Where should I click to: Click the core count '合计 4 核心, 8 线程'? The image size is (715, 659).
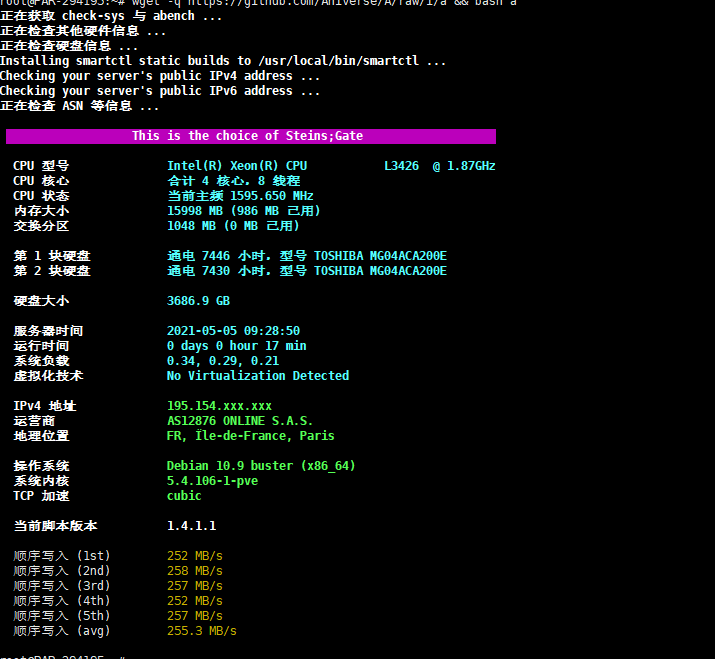click(233, 181)
